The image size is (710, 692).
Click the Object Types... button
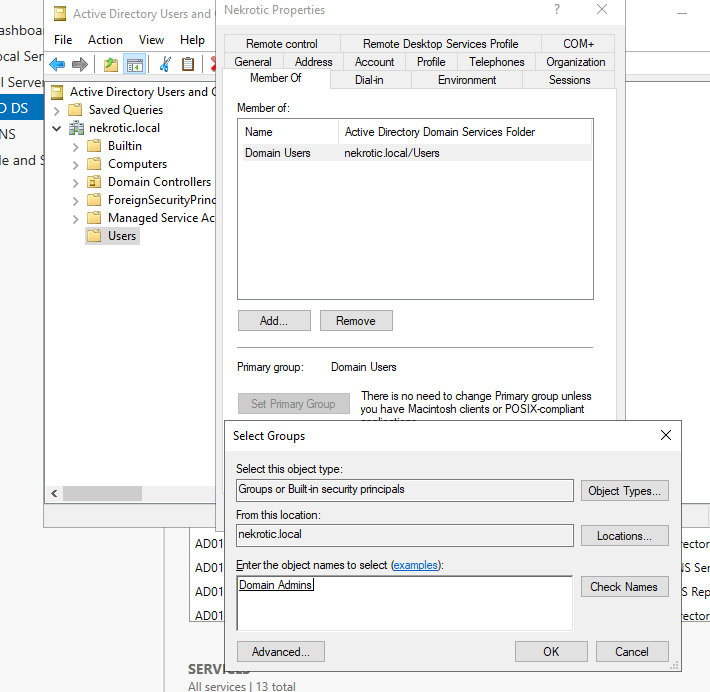pos(624,491)
